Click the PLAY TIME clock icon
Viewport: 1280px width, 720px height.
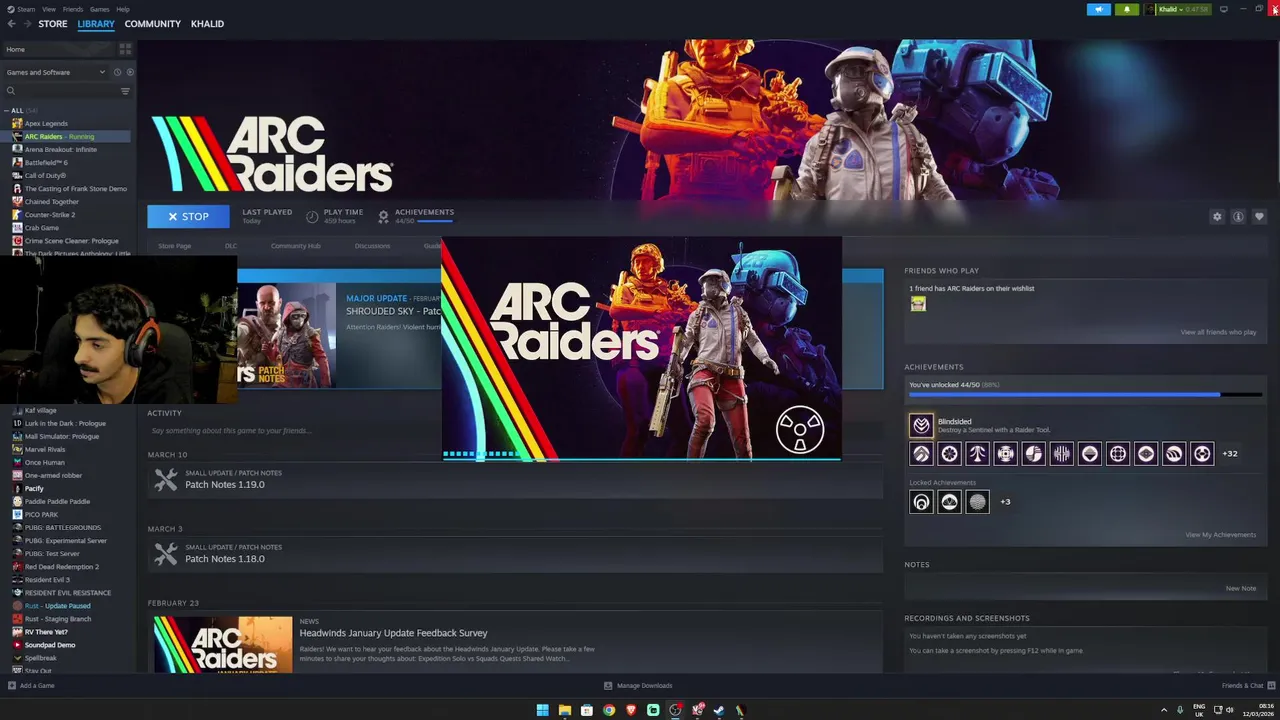point(312,217)
